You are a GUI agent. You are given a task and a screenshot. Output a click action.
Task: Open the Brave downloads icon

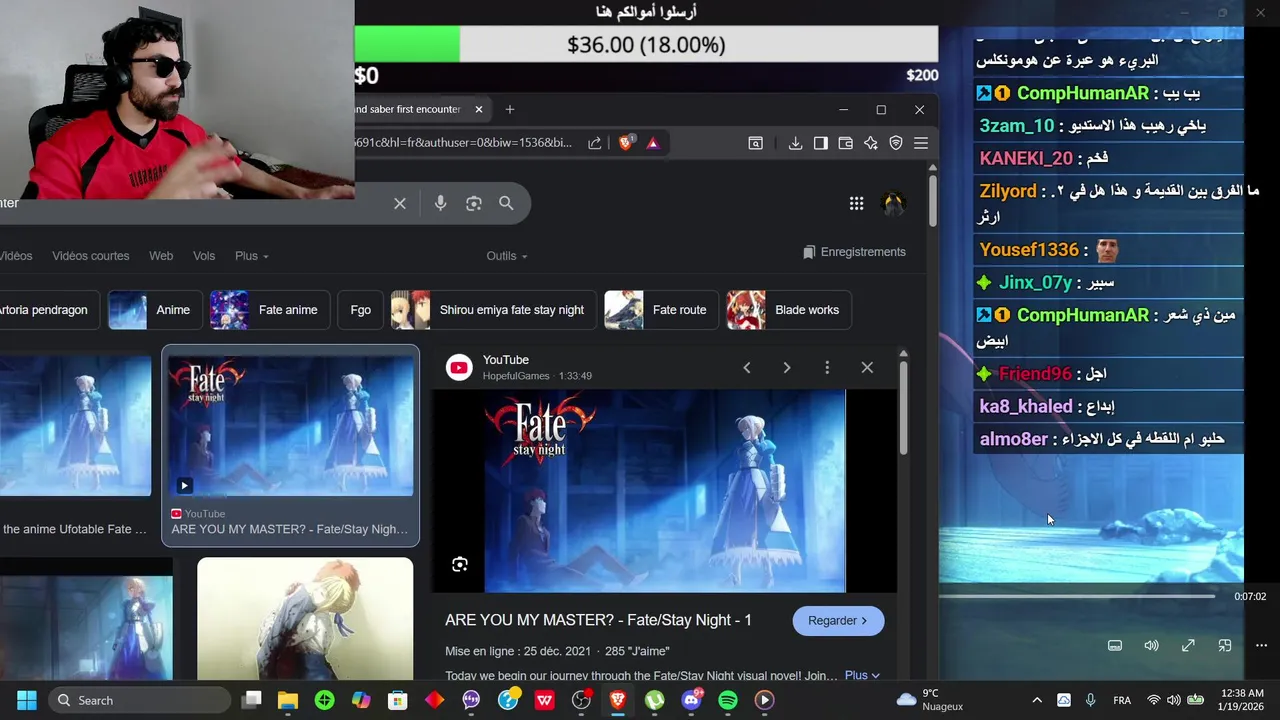pyautogui.click(x=795, y=143)
